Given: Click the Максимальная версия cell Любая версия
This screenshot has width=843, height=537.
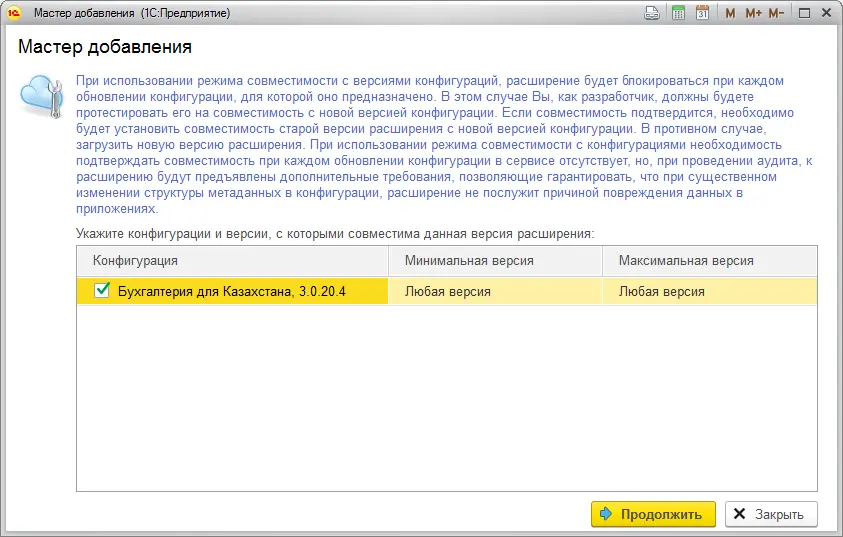Looking at the screenshot, I should pos(710,291).
